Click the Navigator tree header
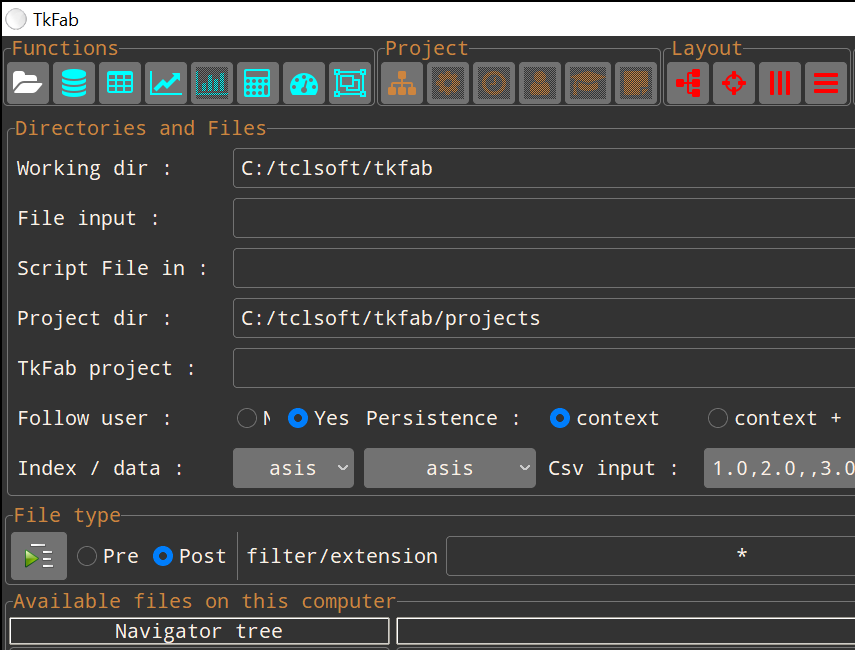This screenshot has height=650, width=855. [x=198, y=631]
